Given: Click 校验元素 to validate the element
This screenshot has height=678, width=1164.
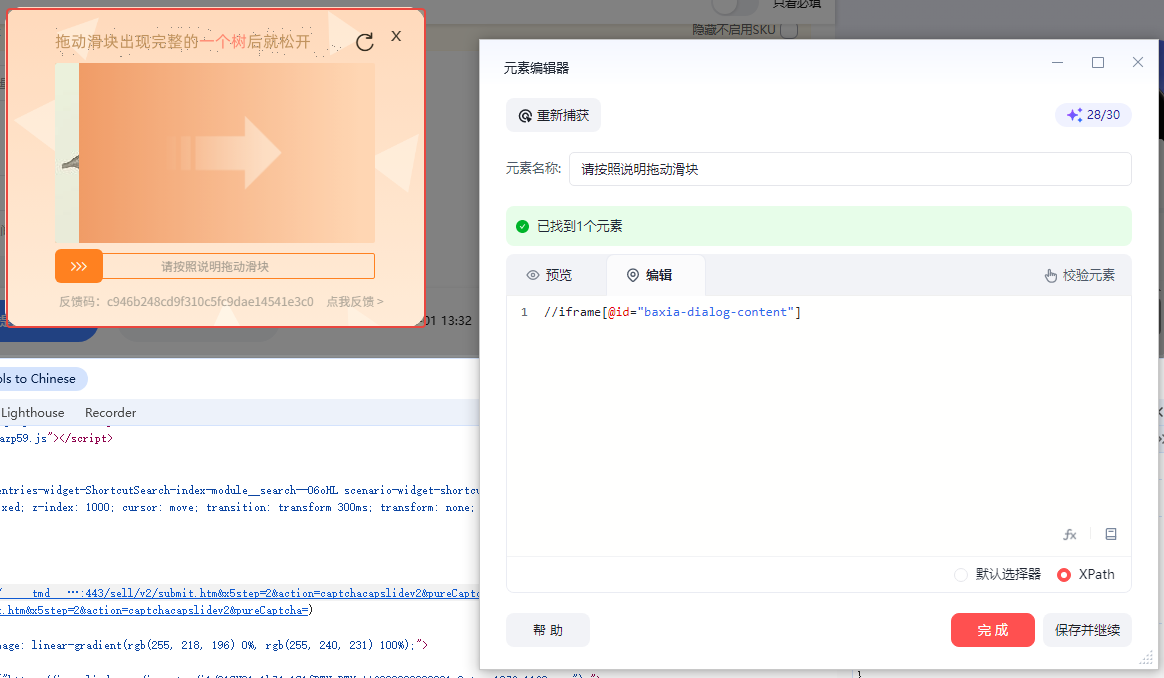Looking at the screenshot, I should point(1079,276).
